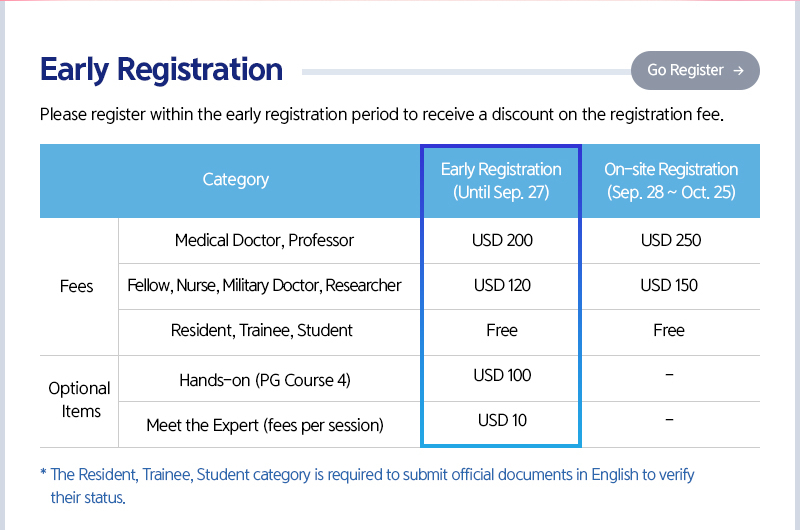Click the USD 150 on-site fee

tap(669, 286)
